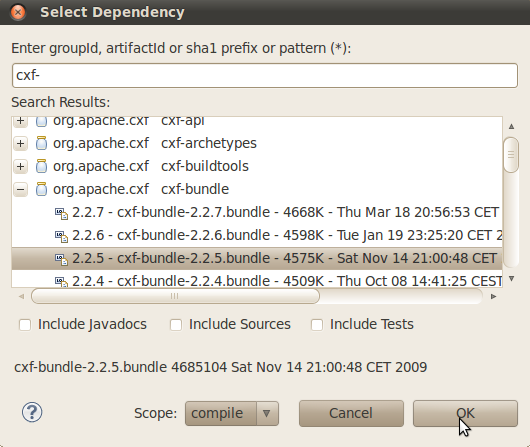Select the 2.2.7 cxf-bundle-2.2.7.bundle row
530x447 pixels.
coord(257,212)
